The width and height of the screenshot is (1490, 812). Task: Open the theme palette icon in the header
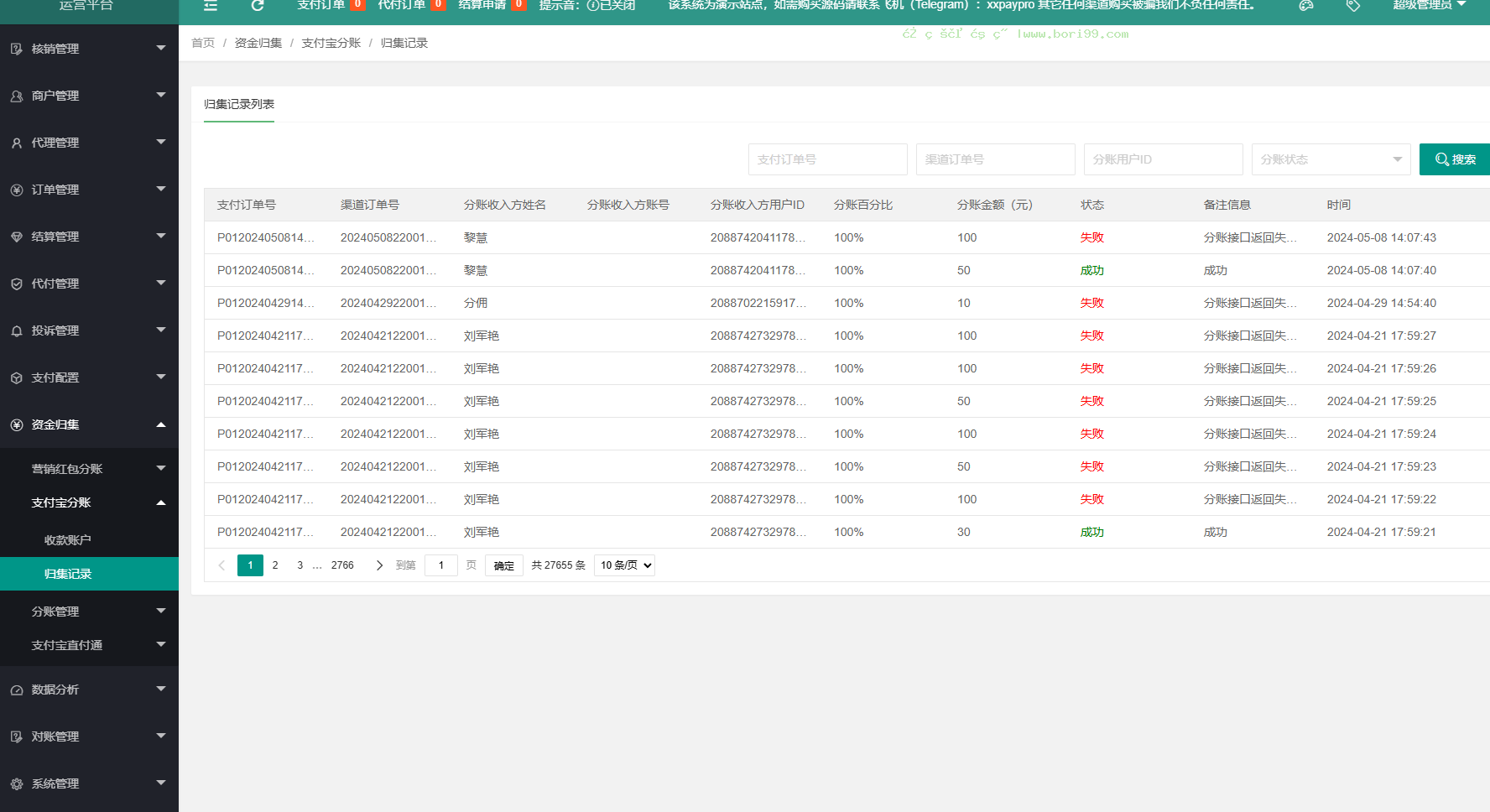click(1306, 5)
